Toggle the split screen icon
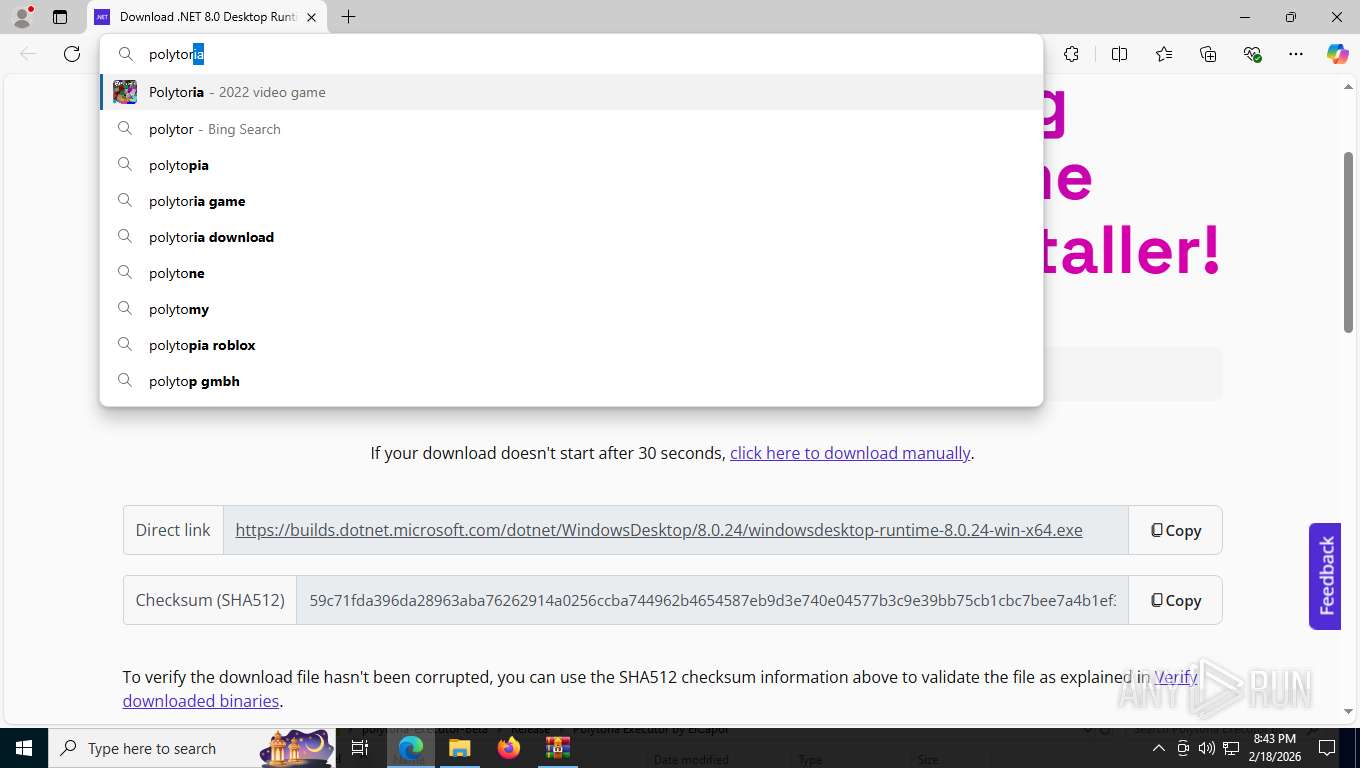The height and width of the screenshot is (768, 1360). (x=1119, y=54)
